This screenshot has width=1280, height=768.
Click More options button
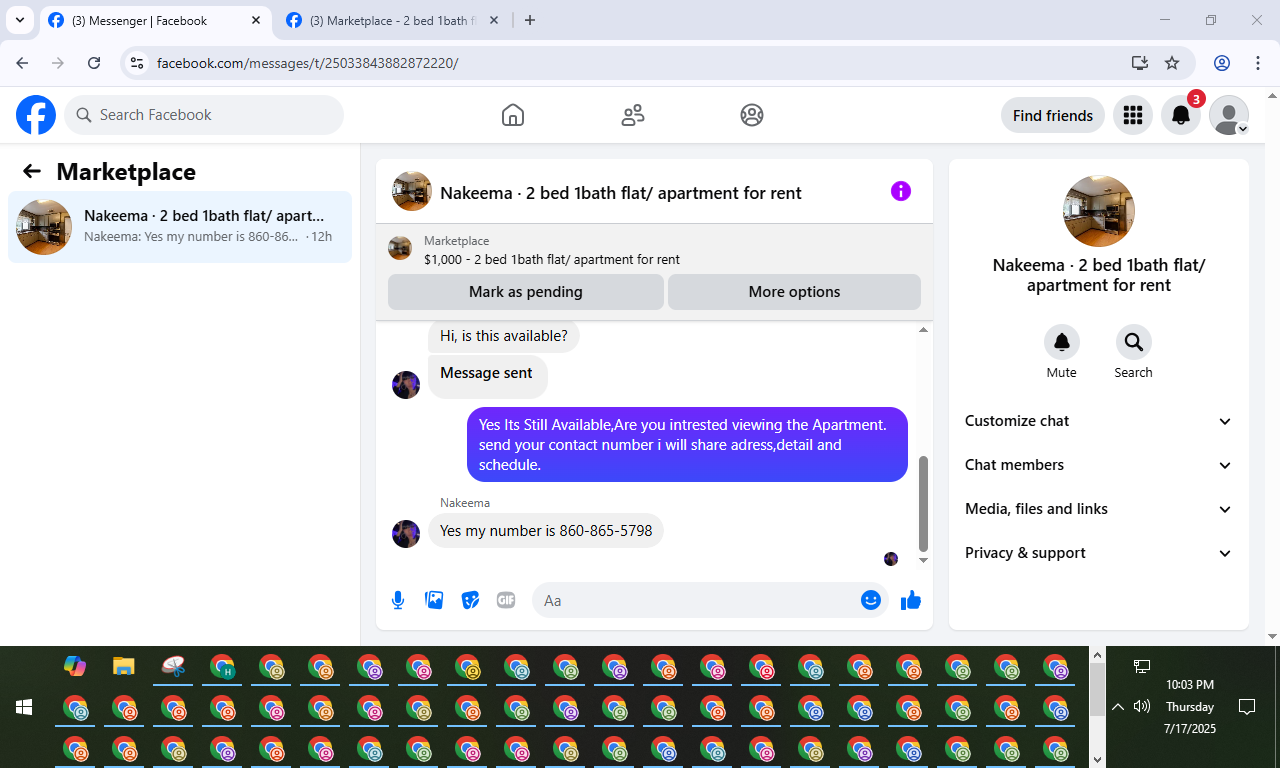[x=794, y=292]
